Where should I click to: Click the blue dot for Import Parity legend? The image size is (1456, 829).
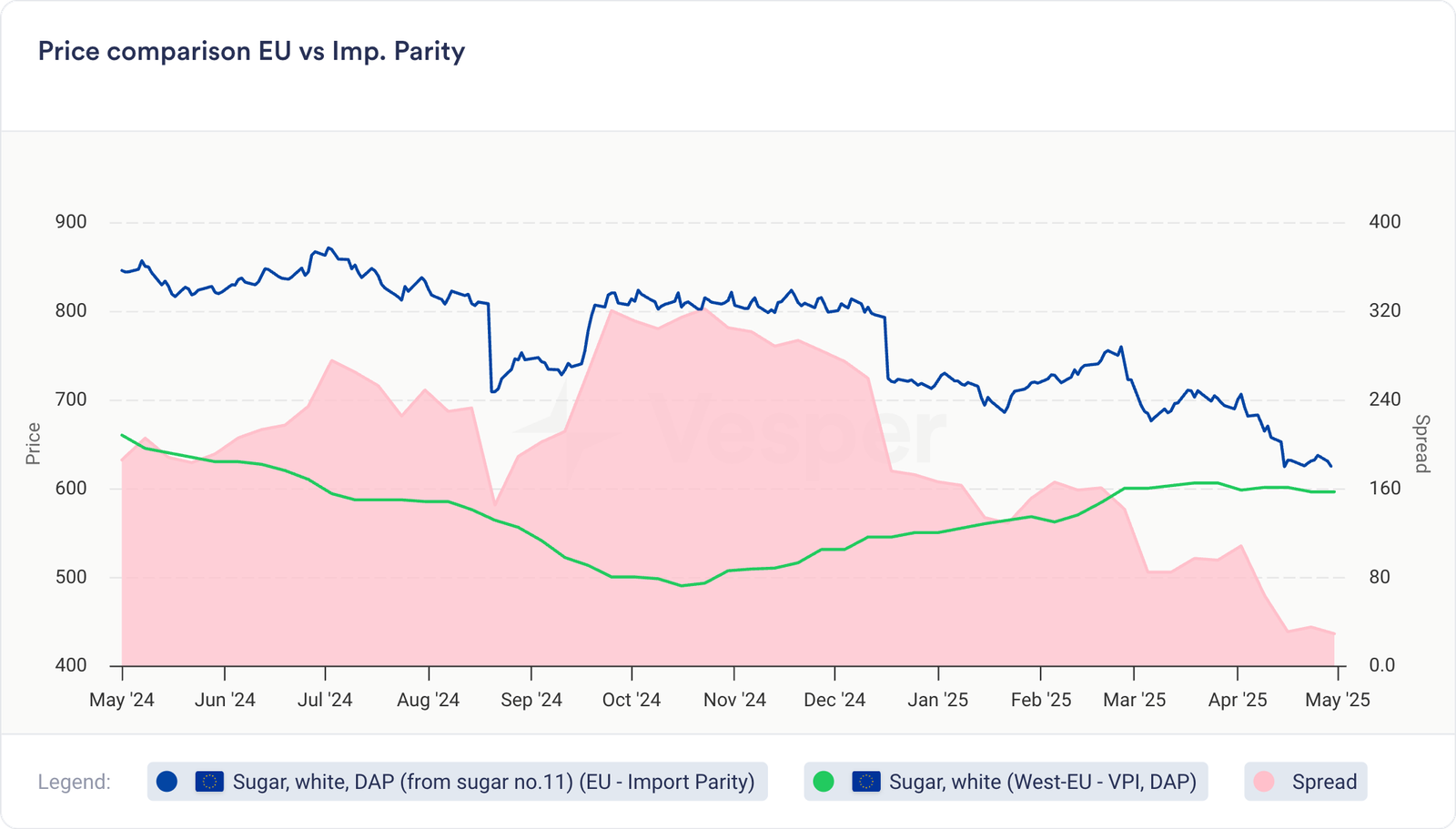point(167,782)
